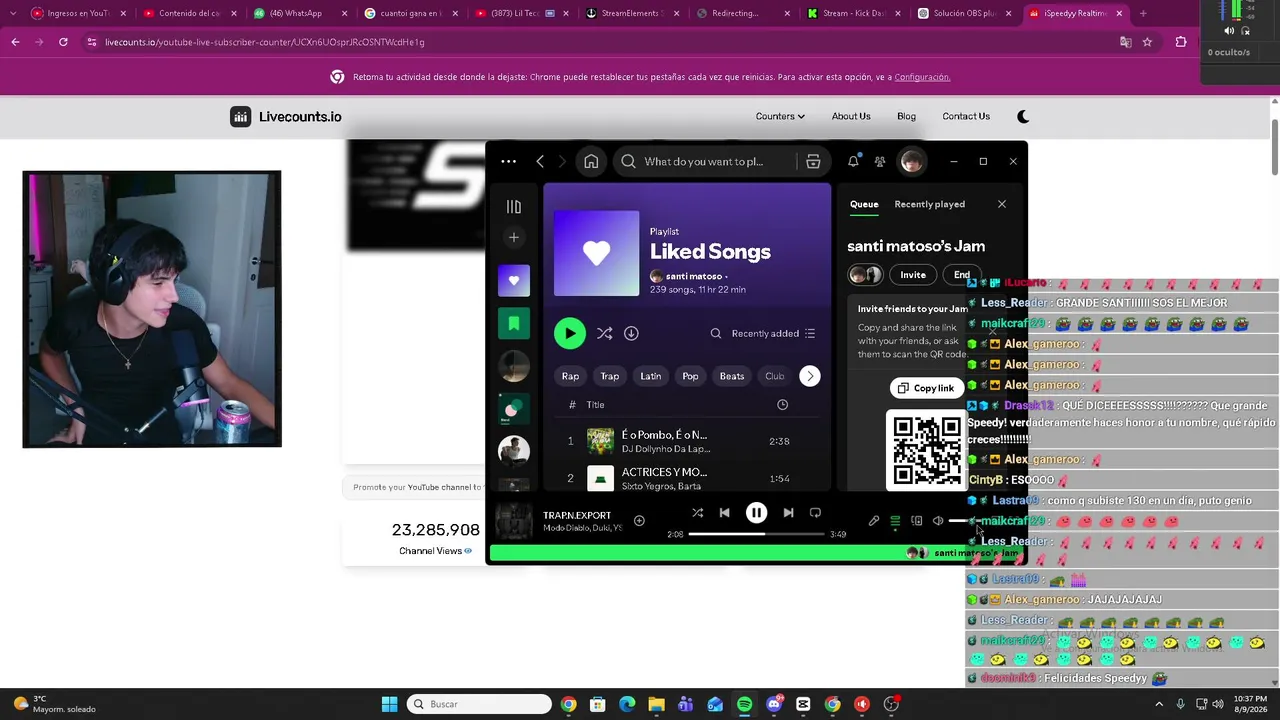Bookmark this page with star icon

[1147, 42]
